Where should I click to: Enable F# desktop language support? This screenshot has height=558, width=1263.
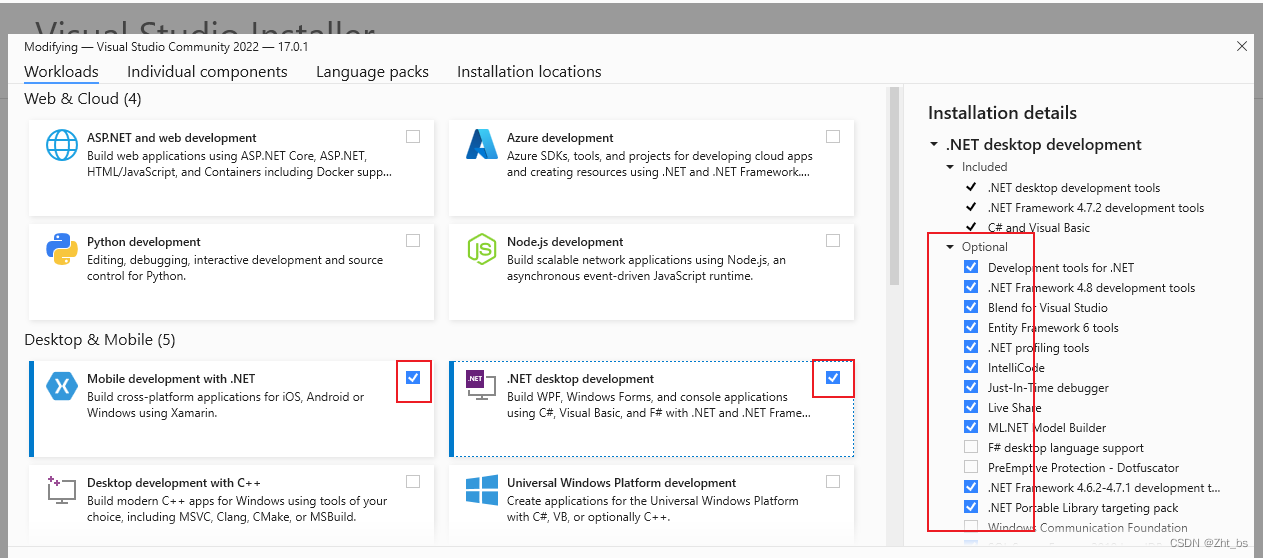[x=971, y=447]
